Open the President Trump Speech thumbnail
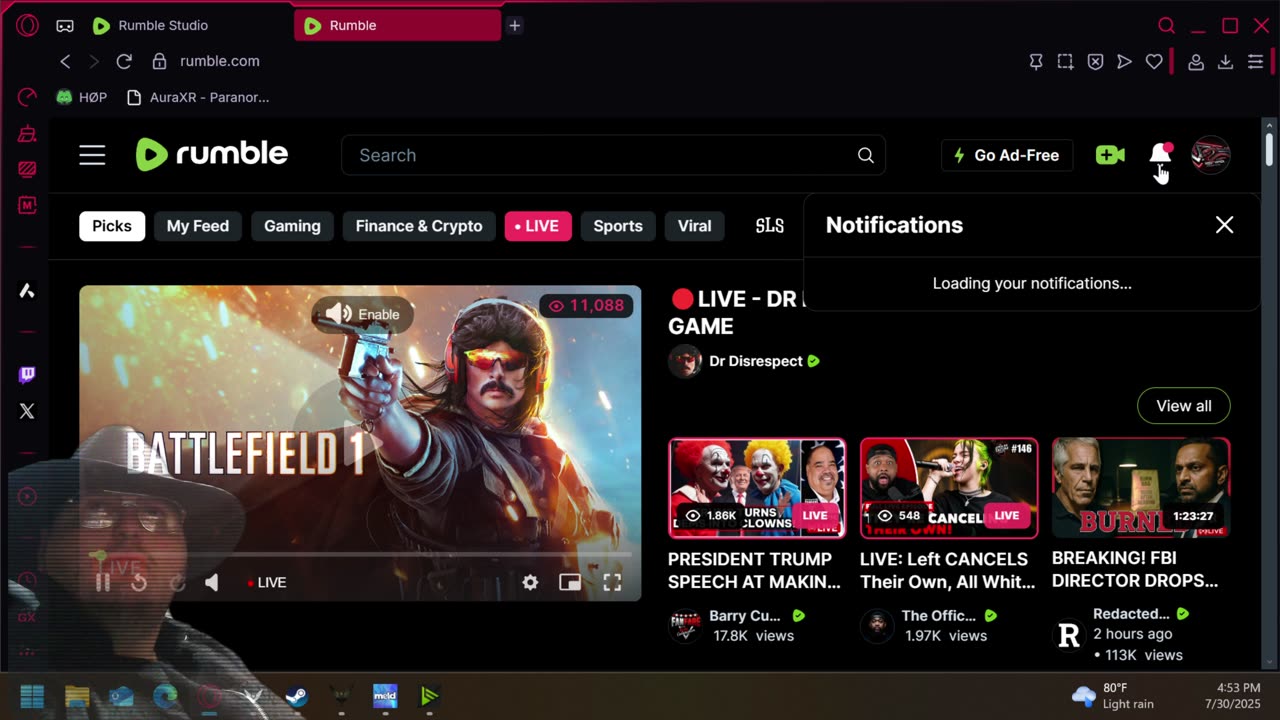 point(757,488)
